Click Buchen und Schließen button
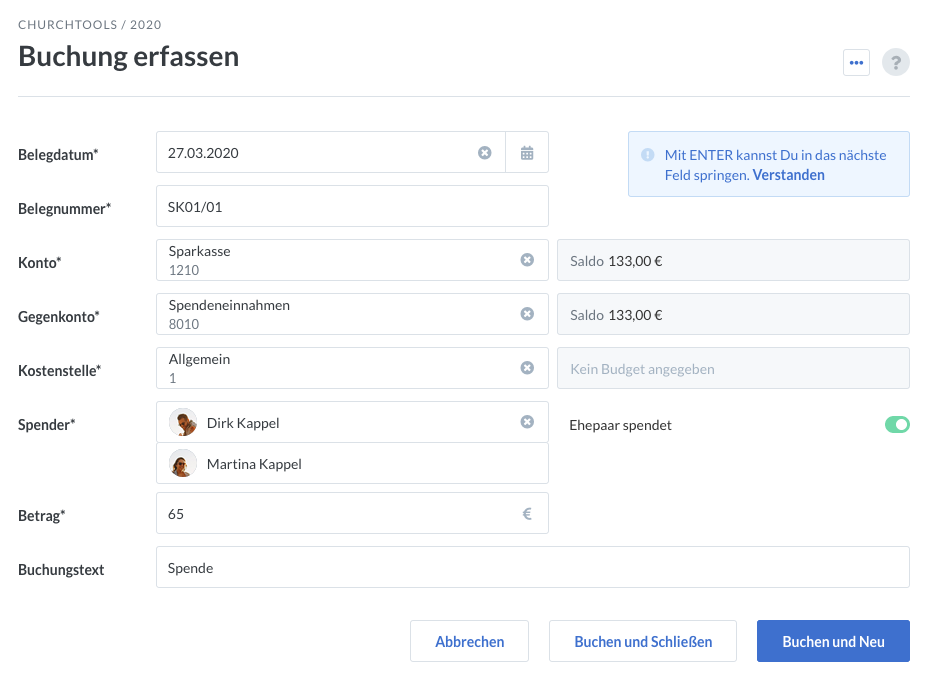The height and width of the screenshot is (675, 928). (x=643, y=641)
